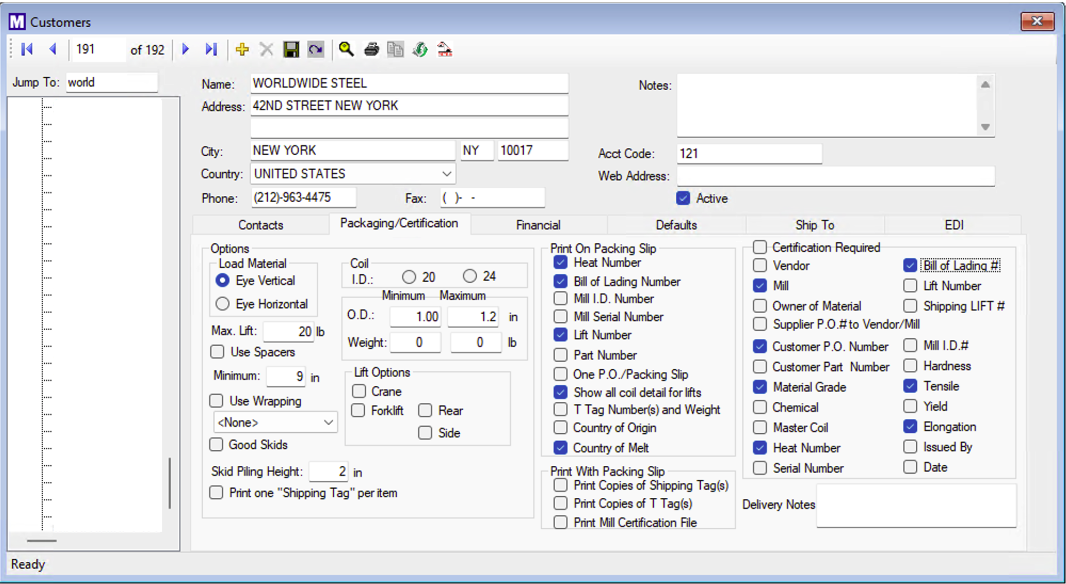Switch to the Financial tab

pos(538,225)
